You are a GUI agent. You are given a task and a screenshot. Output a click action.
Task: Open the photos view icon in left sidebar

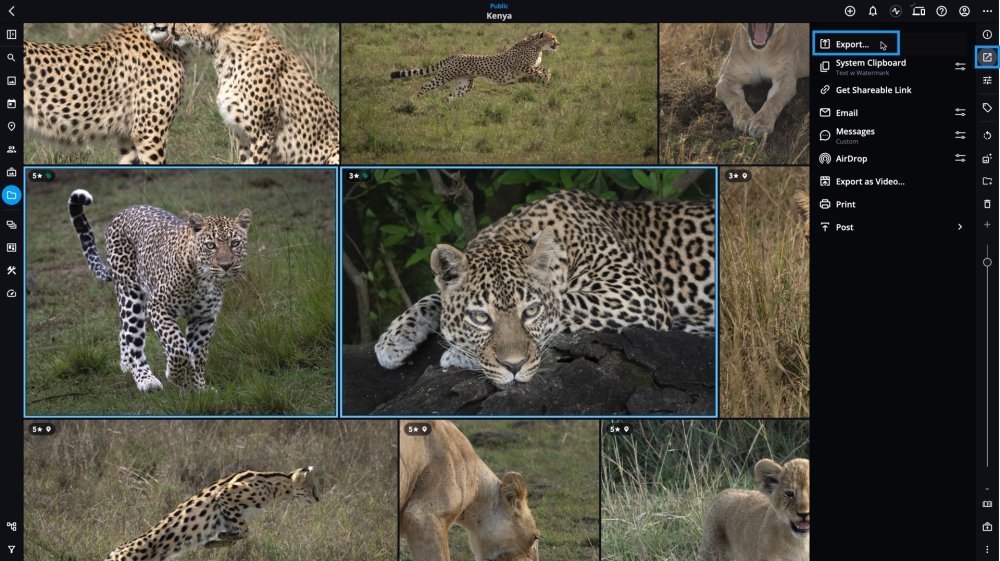(11, 80)
